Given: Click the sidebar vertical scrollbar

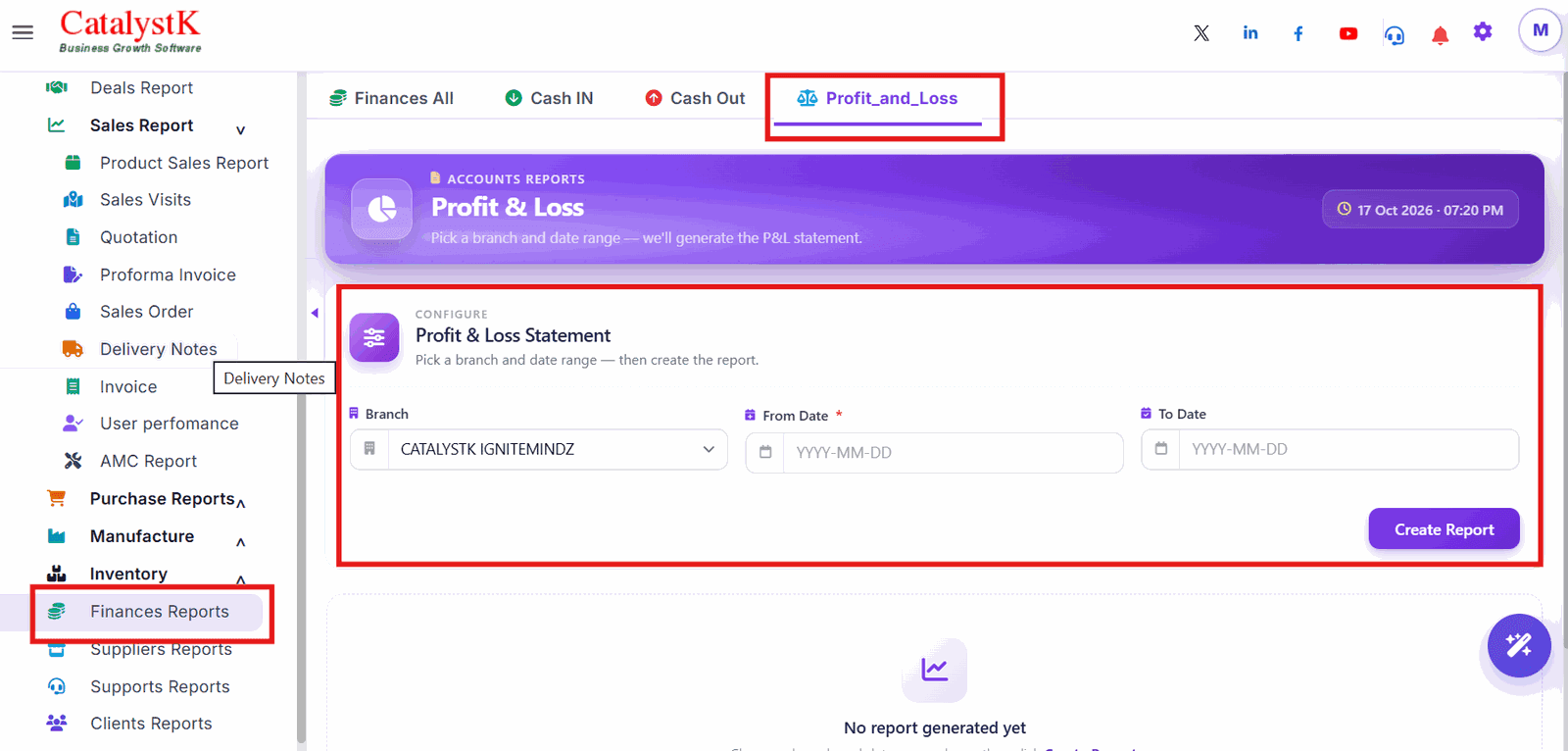Looking at the screenshot, I should 301,407.
